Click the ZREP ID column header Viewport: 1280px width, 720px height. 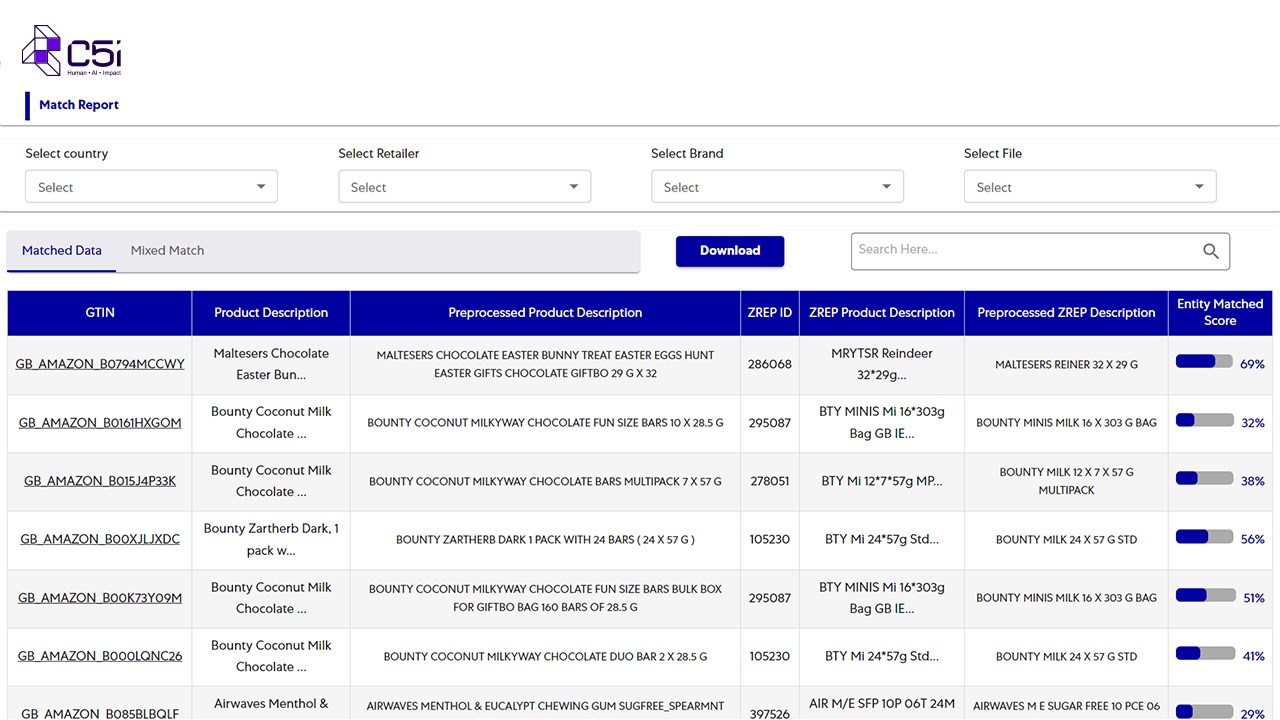click(x=770, y=313)
